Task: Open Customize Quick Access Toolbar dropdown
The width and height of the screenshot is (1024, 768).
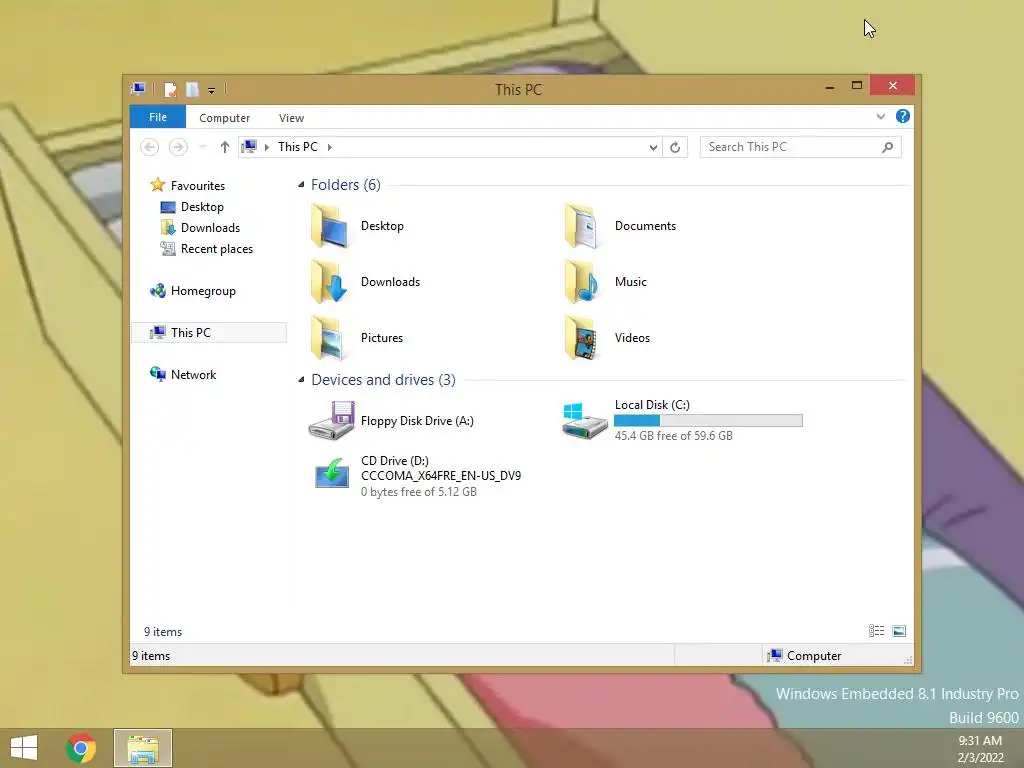Action: [x=212, y=90]
